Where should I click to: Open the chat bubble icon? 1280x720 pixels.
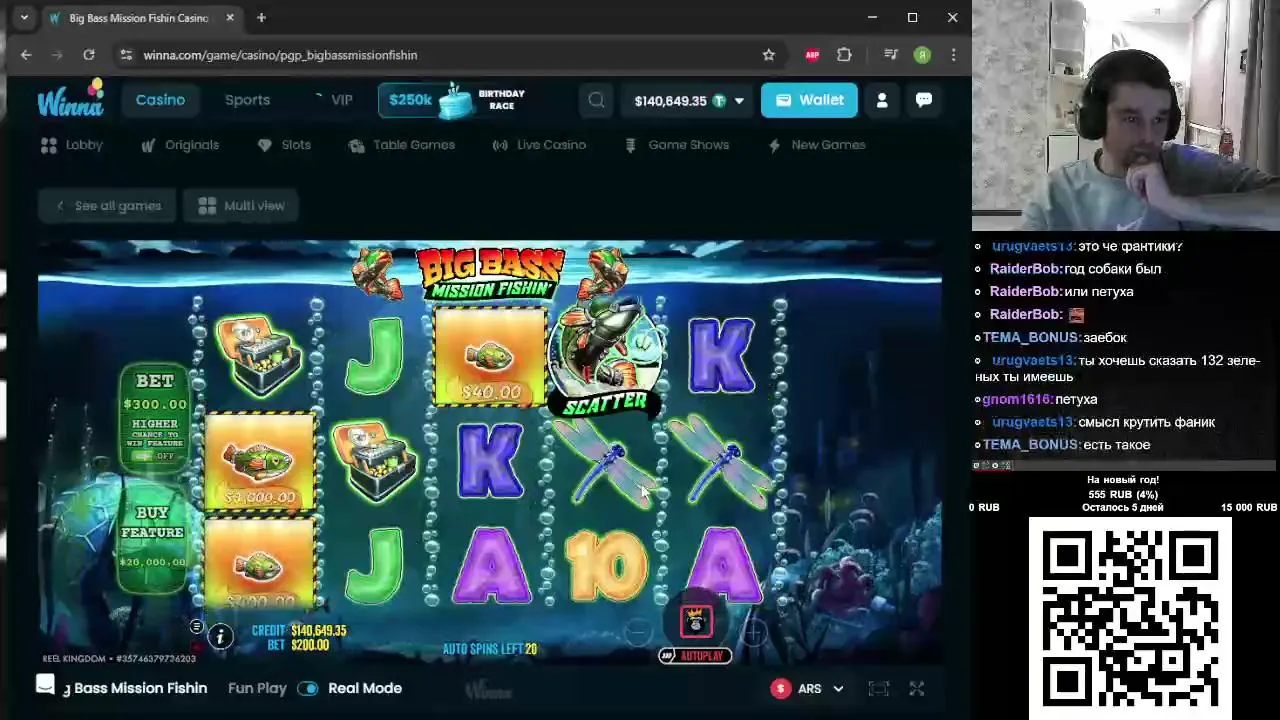pos(924,100)
